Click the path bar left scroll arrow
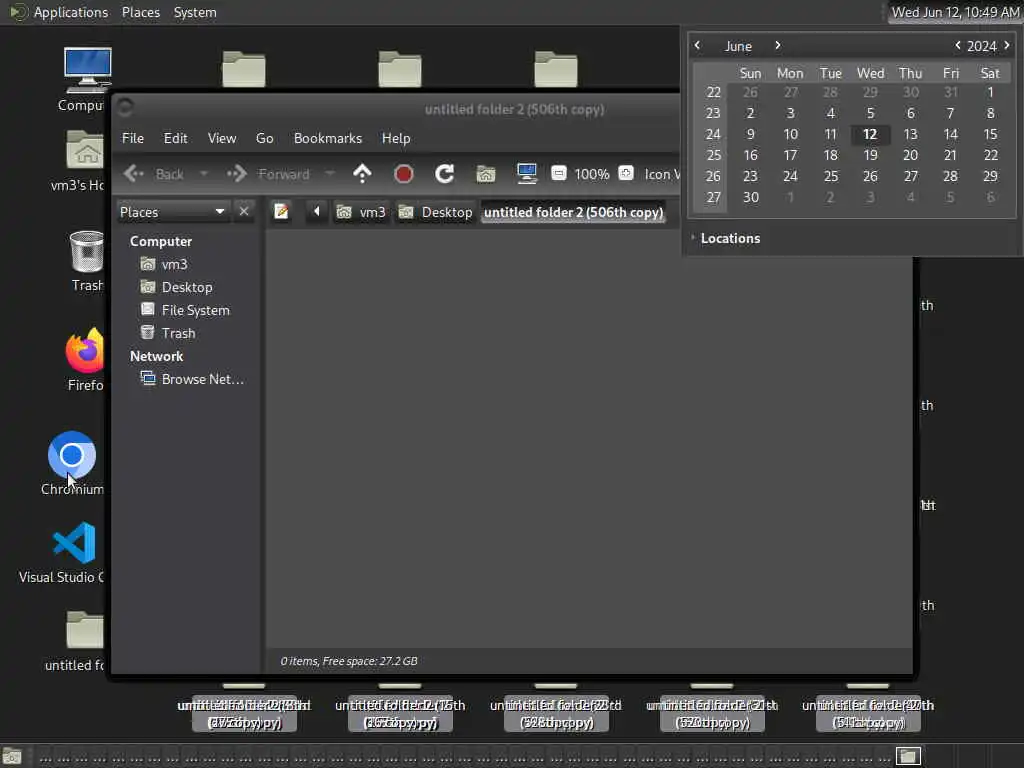Screen dimensions: 1024x768 (317, 212)
